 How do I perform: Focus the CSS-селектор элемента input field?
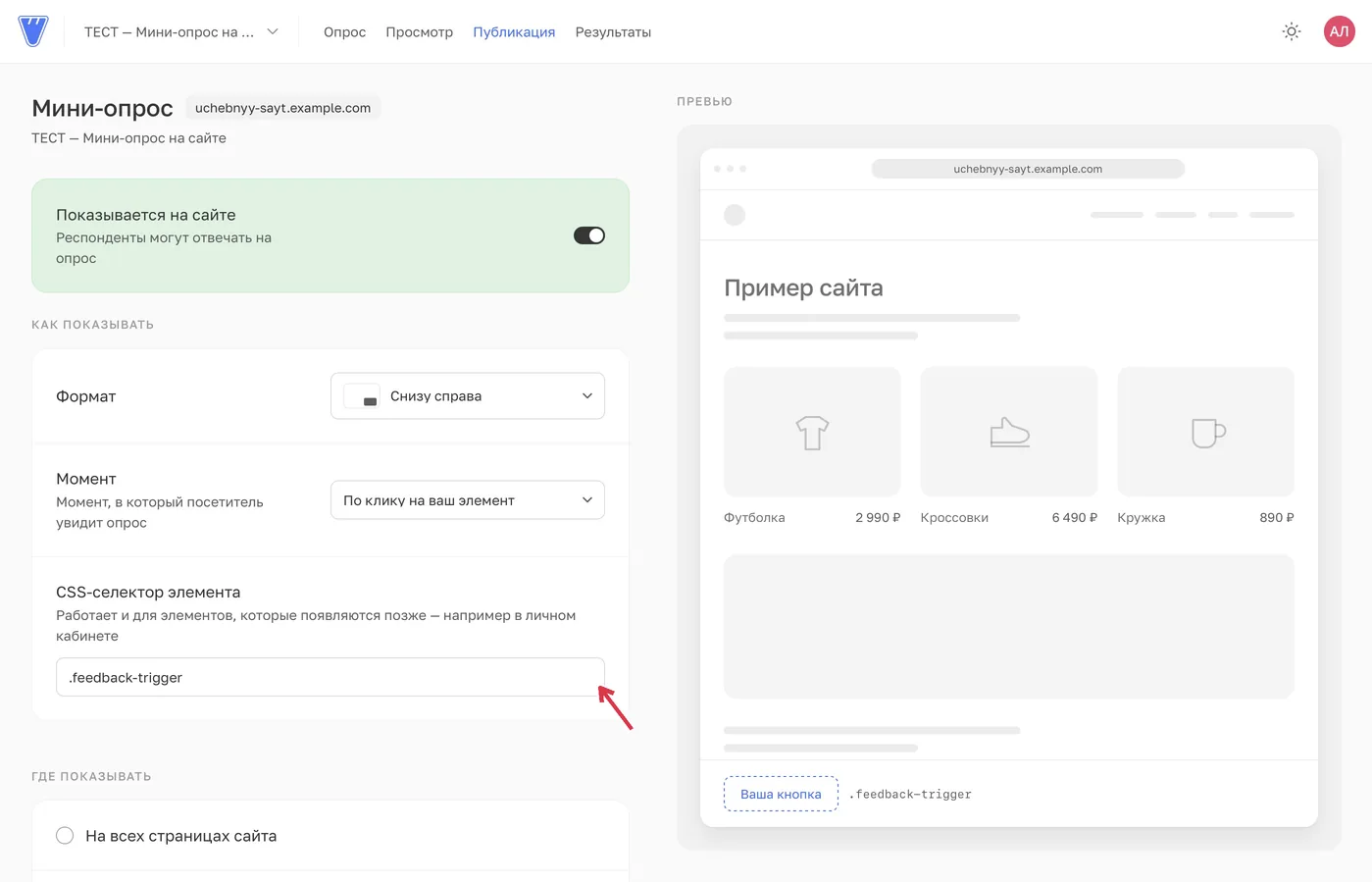pos(330,677)
